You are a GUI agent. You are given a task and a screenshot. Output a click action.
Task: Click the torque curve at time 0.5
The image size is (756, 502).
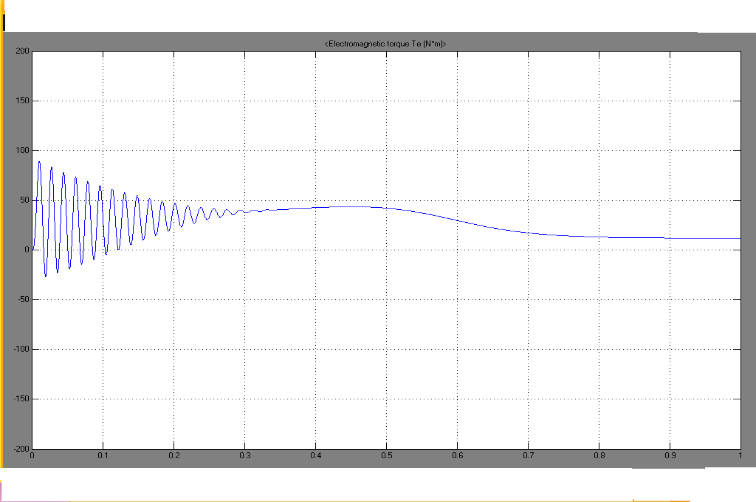coord(386,208)
